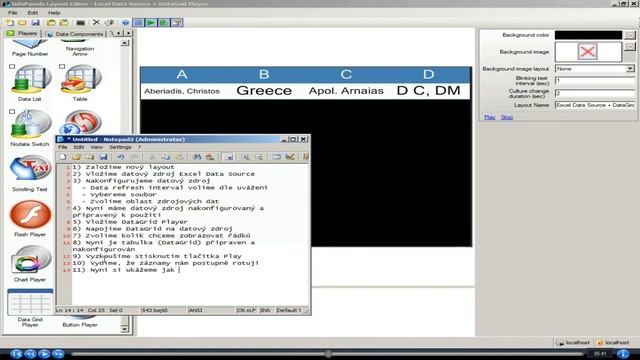Click the delete X icon in main toolbar
Screen dimensions: 640x360
pos(96,22)
